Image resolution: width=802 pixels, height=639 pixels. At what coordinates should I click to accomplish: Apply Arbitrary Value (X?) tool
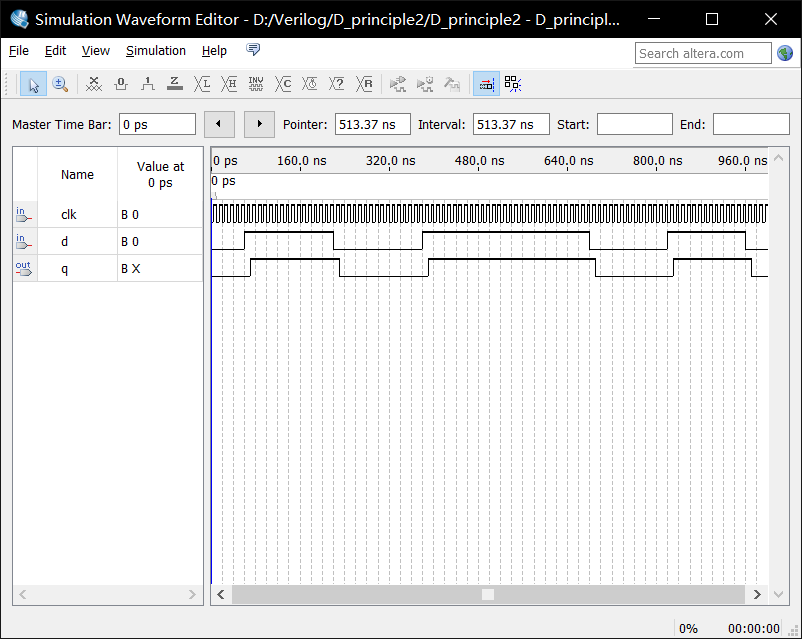tap(337, 84)
